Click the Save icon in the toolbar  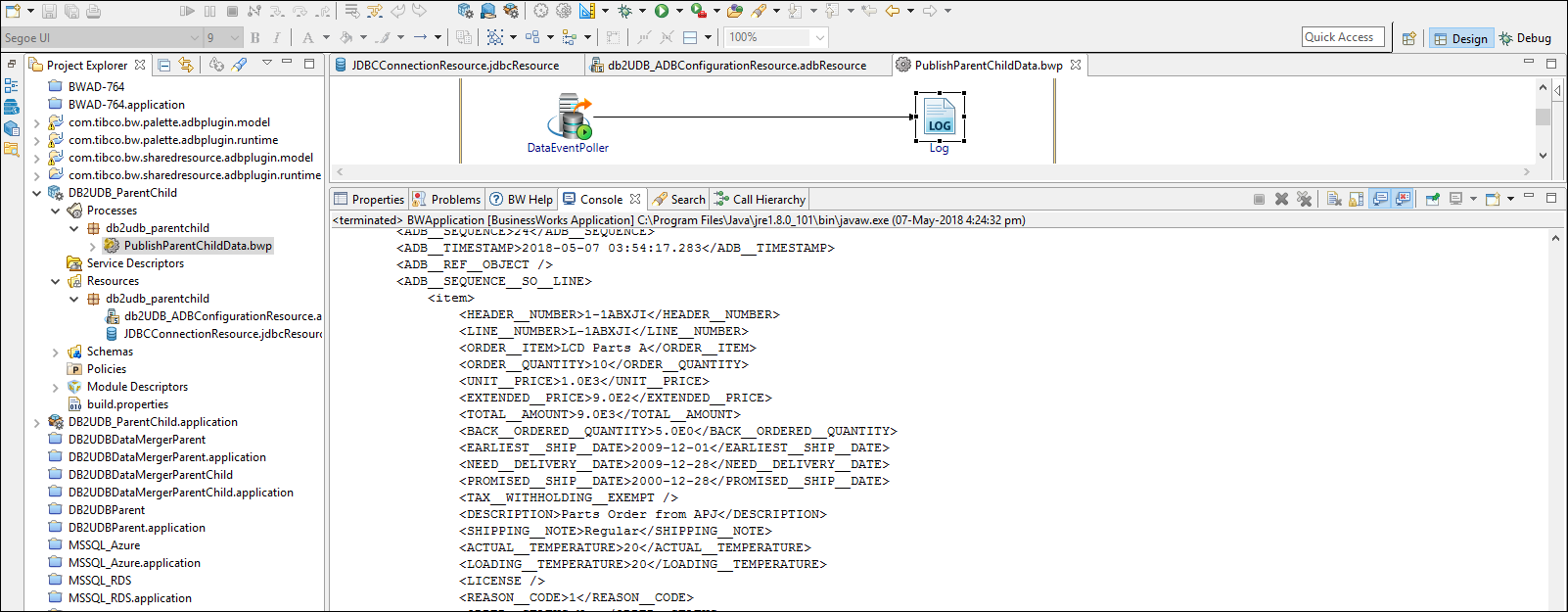click(48, 11)
